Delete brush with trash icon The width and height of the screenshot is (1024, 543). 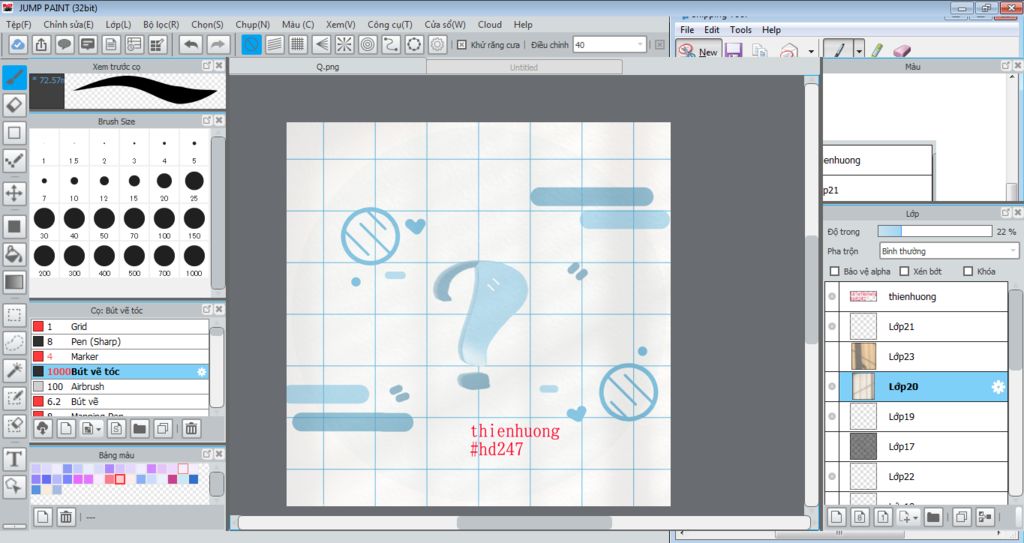pos(191,429)
